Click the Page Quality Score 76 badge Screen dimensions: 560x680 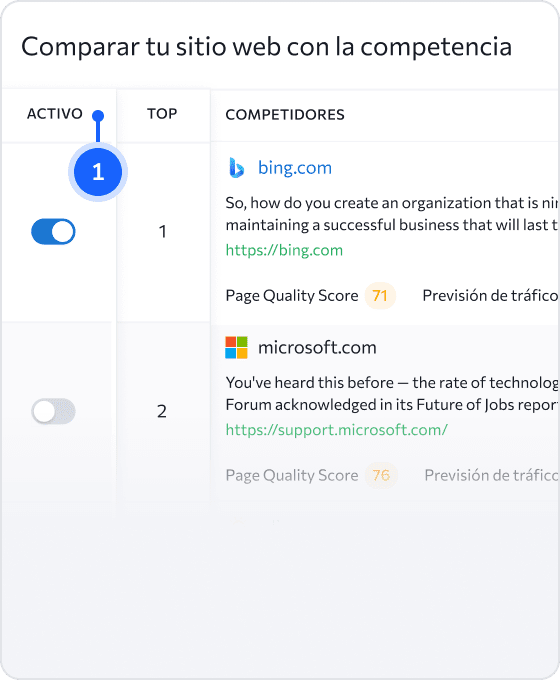pyautogui.click(x=381, y=475)
